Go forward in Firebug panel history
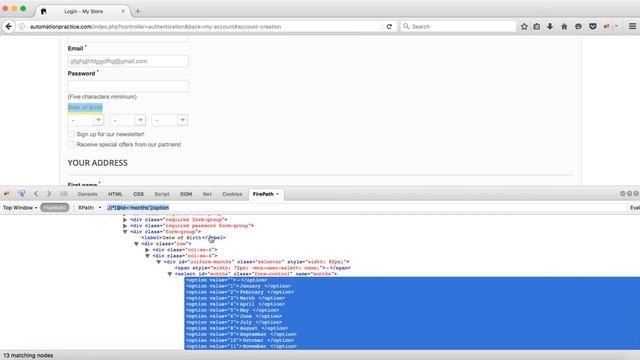 (49, 194)
